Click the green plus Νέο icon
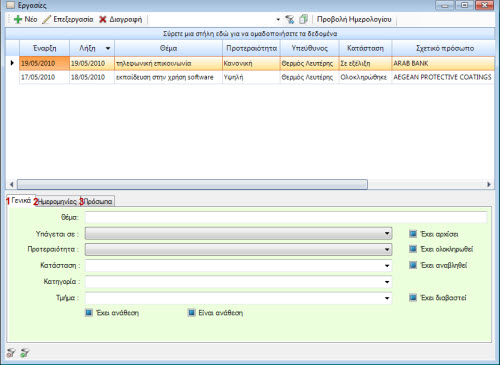The height and width of the screenshot is (365, 500). tap(18, 19)
